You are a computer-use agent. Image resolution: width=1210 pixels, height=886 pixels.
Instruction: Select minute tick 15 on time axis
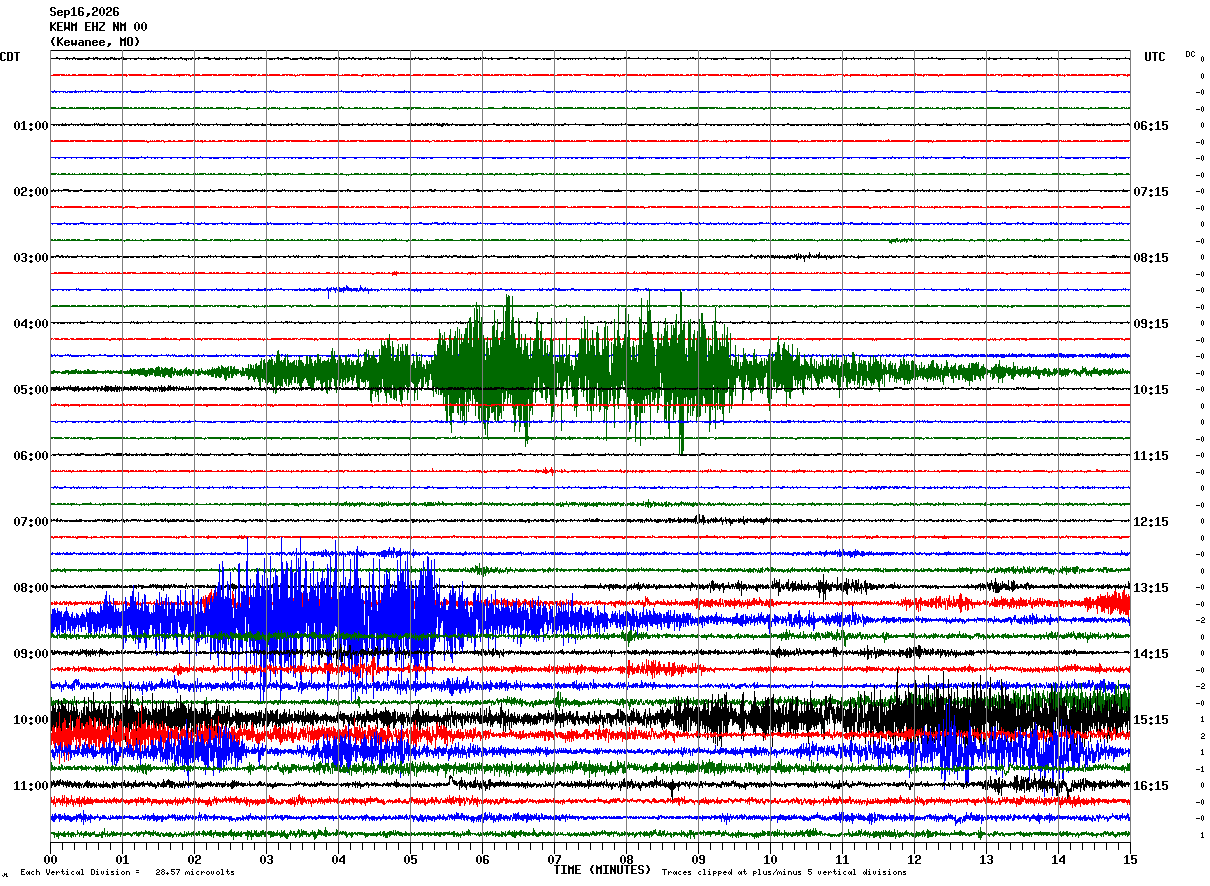[x=1129, y=859]
